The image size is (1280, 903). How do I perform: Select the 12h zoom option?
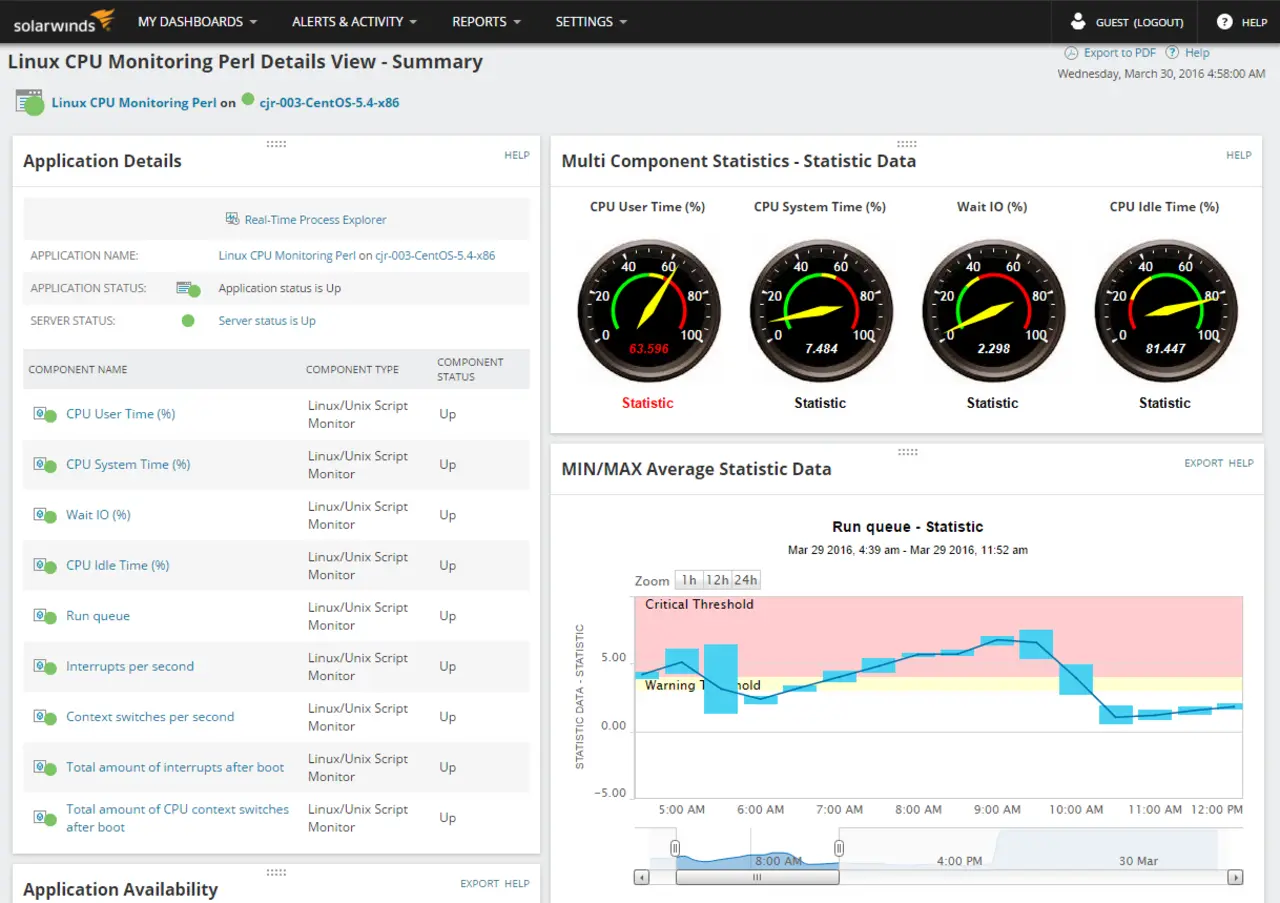717,580
